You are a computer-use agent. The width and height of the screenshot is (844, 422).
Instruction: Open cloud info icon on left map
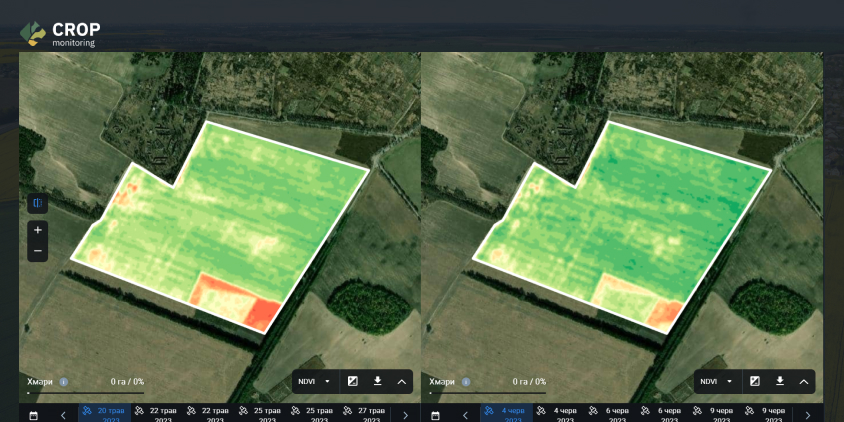pyautogui.click(x=64, y=382)
